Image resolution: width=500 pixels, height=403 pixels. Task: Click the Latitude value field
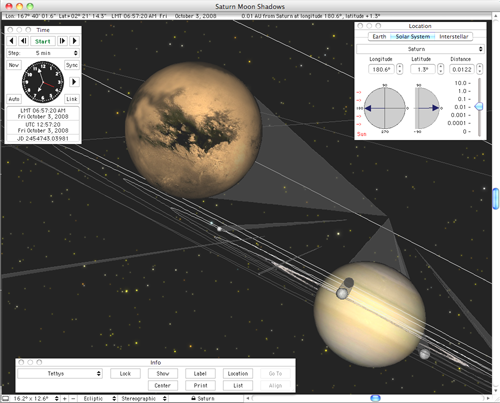(423, 69)
